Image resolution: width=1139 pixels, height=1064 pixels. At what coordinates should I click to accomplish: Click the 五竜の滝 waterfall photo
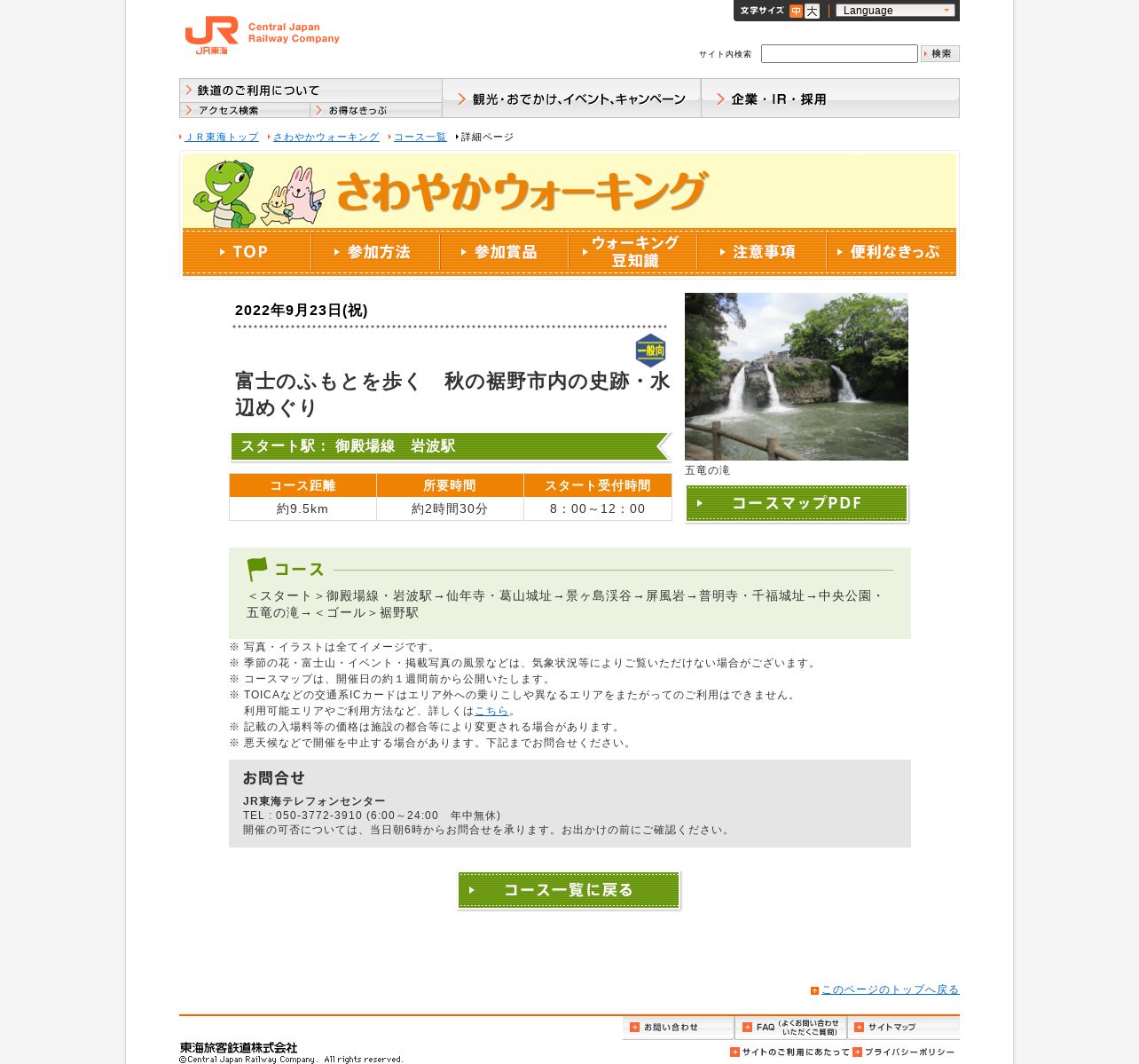tap(797, 376)
